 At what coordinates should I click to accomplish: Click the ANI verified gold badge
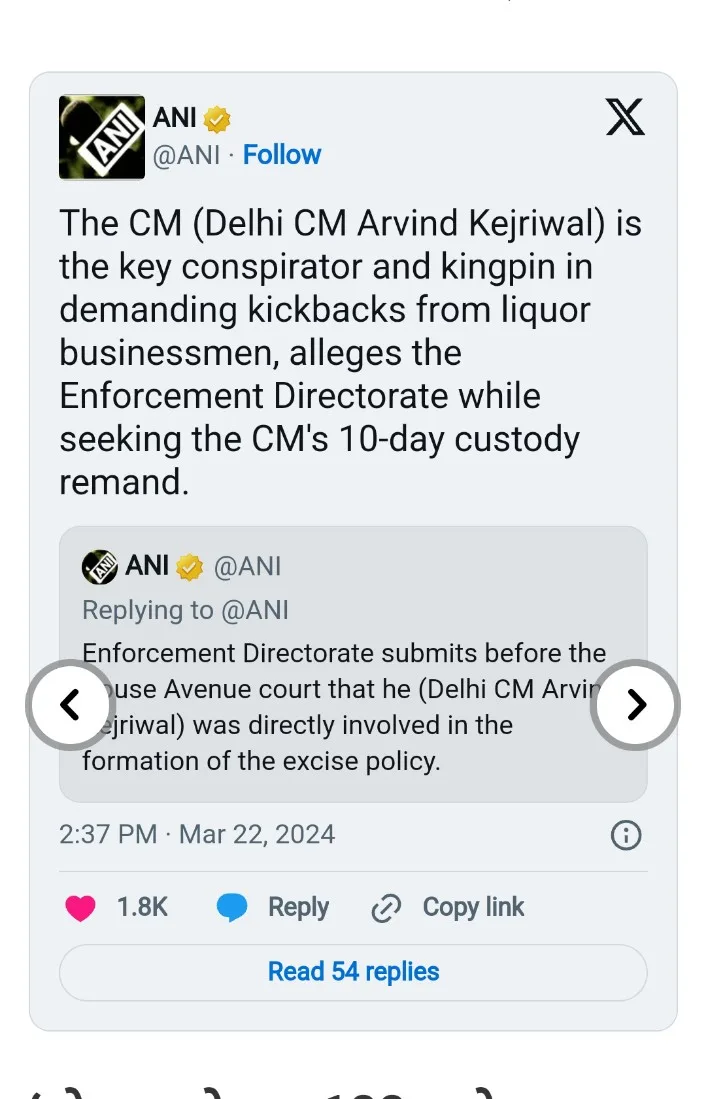click(x=217, y=119)
